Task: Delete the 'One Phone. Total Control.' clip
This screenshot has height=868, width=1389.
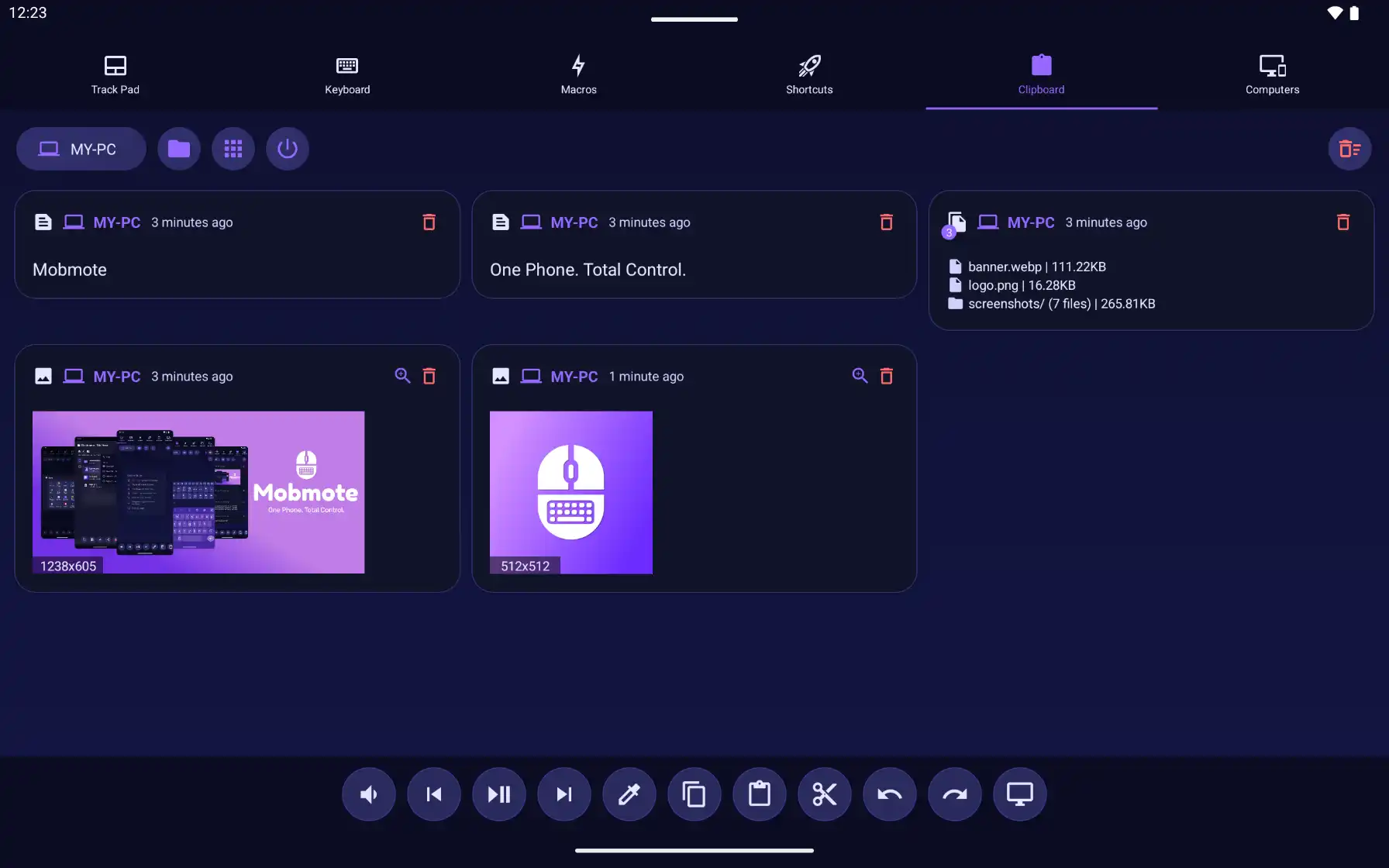Action: [x=886, y=222]
